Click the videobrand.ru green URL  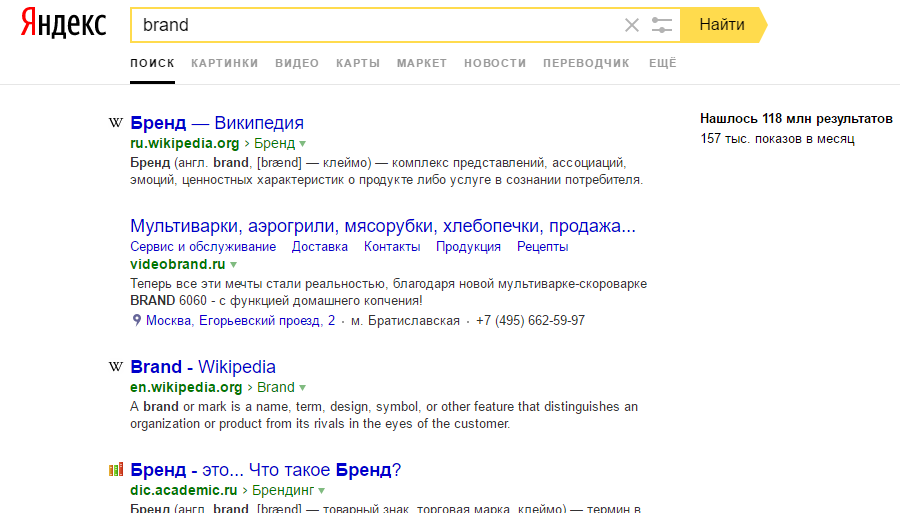177,264
